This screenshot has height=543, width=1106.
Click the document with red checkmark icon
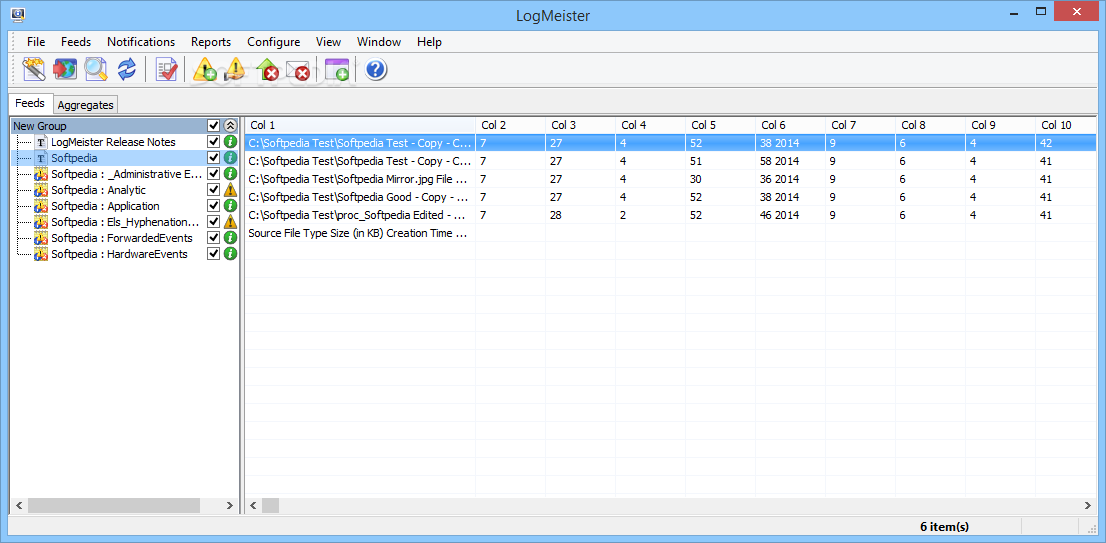[166, 69]
